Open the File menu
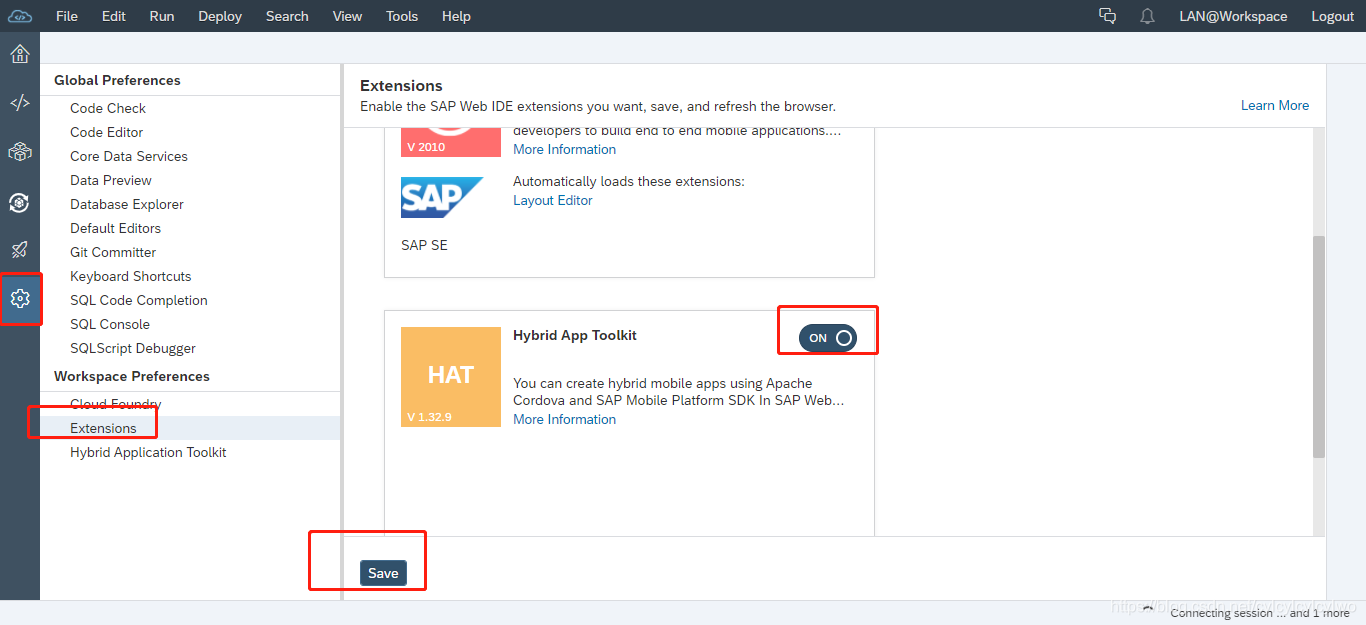This screenshot has width=1366, height=625. tap(67, 16)
